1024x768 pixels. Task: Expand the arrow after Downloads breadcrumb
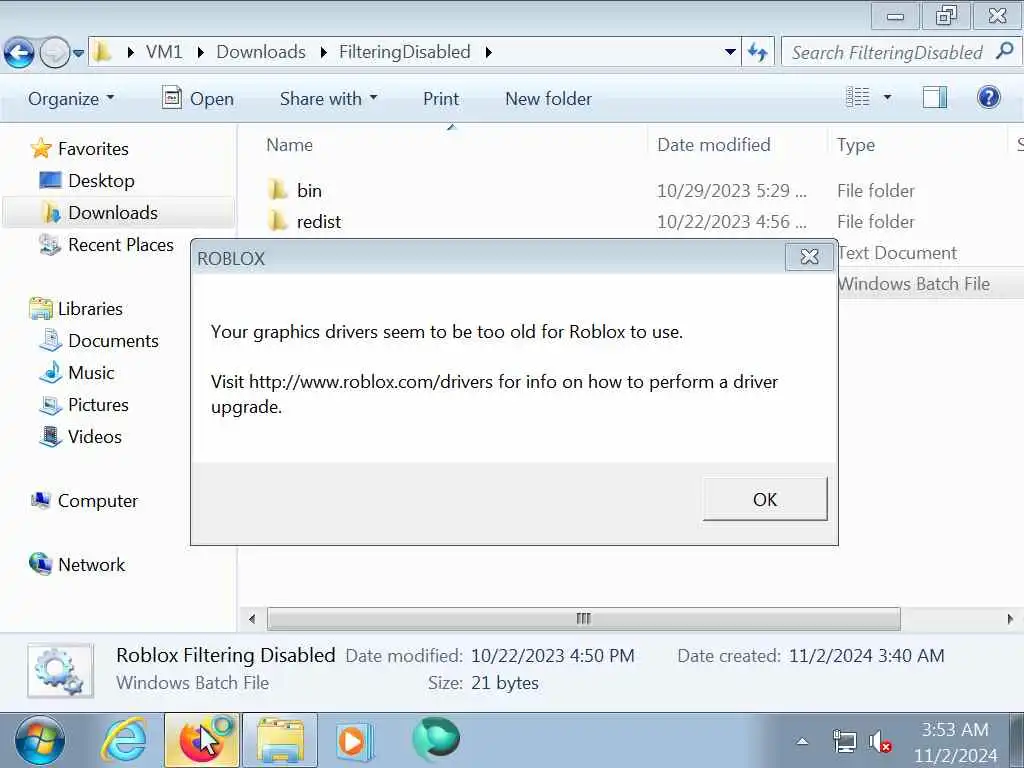[323, 52]
